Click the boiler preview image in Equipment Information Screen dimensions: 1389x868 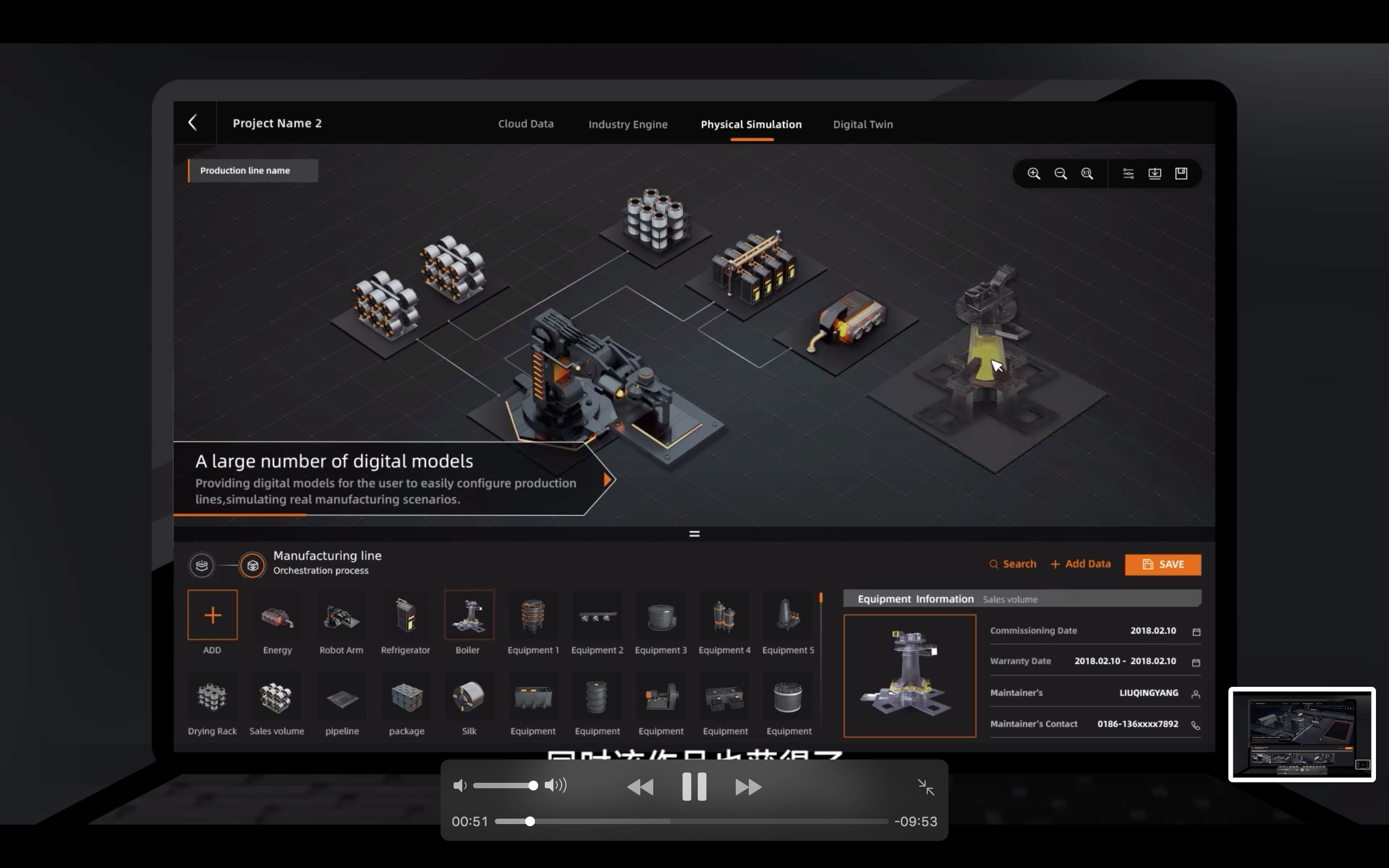910,676
